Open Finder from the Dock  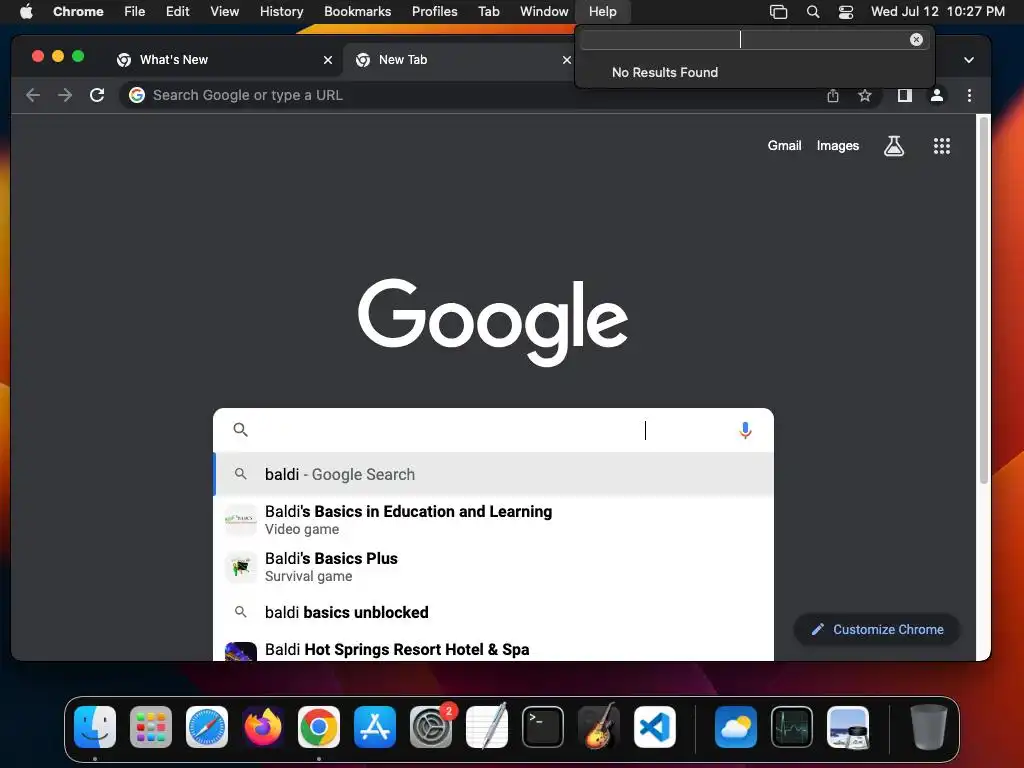(x=95, y=727)
